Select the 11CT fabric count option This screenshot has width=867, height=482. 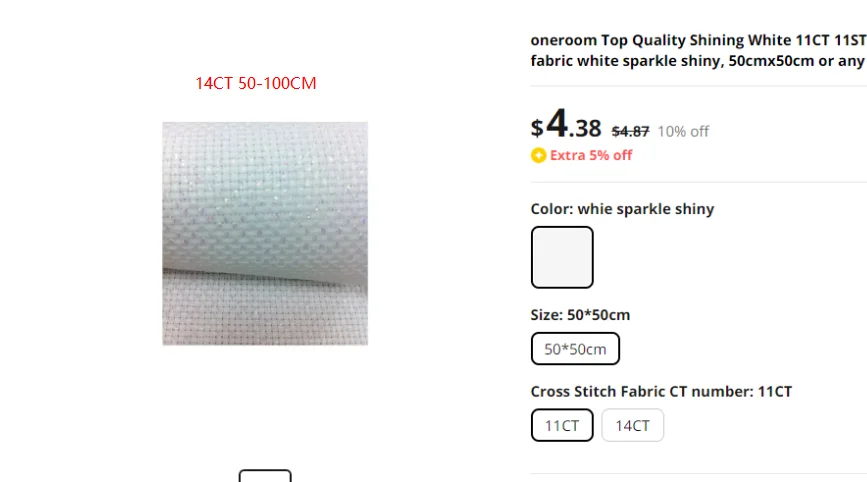(x=562, y=425)
